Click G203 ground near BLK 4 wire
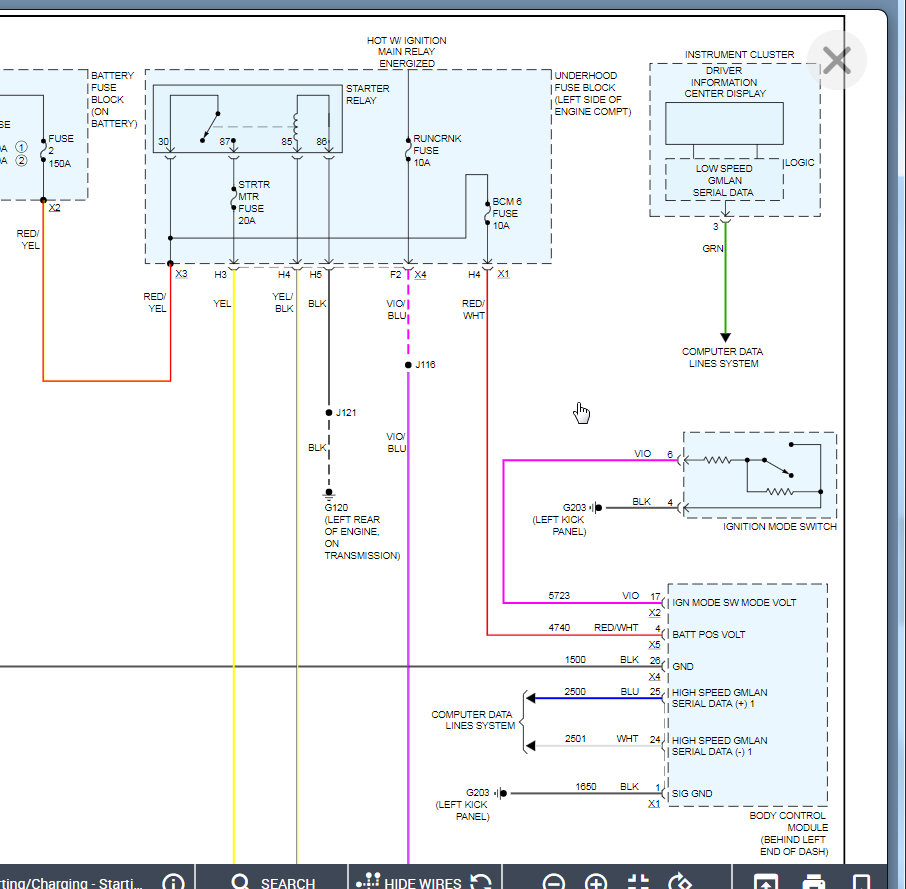The width and height of the screenshot is (906, 889). click(574, 507)
